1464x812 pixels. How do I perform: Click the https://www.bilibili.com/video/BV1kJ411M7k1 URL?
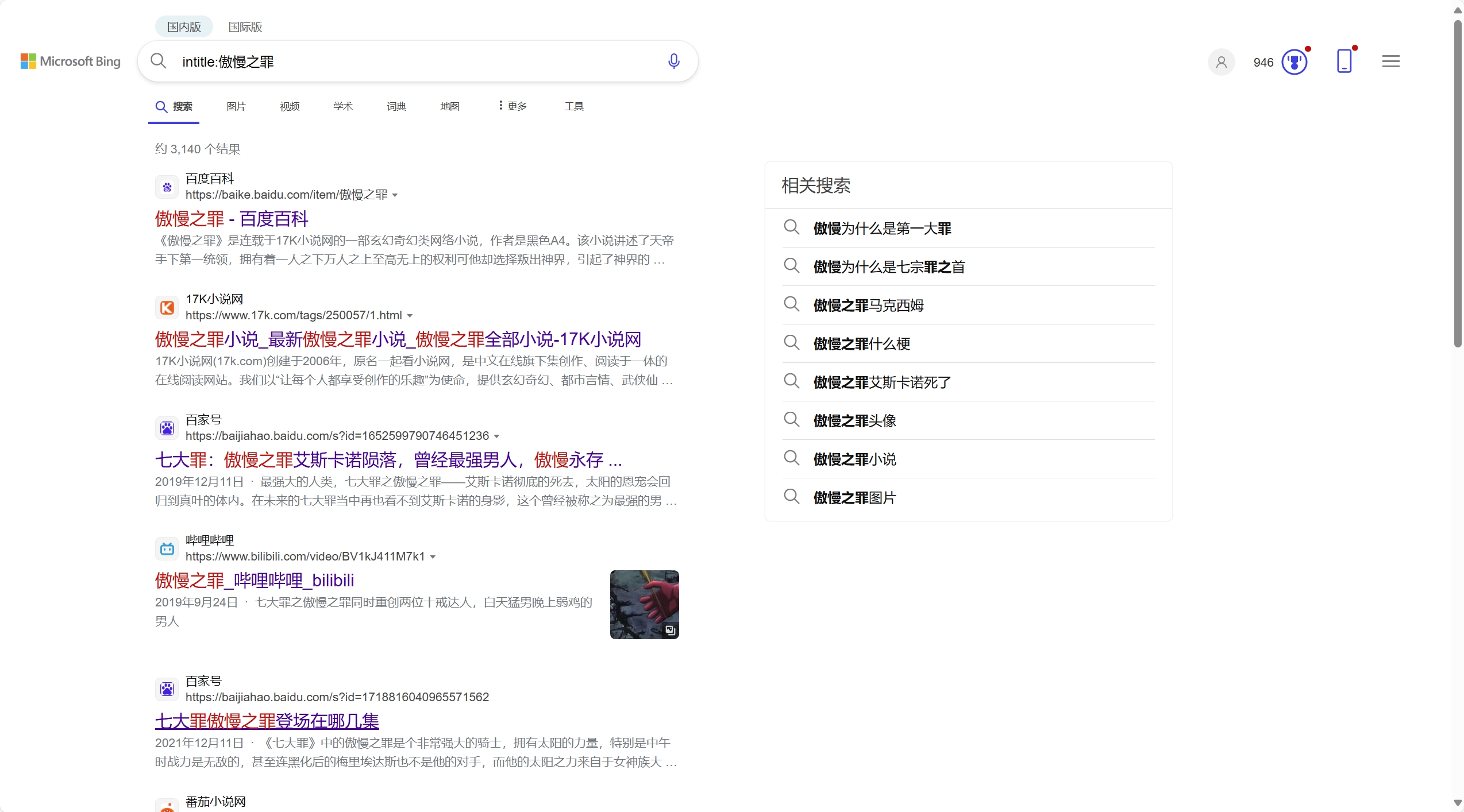click(x=305, y=557)
